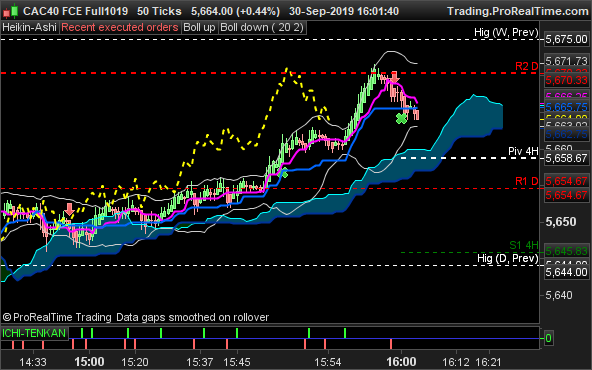Click the green X exit marker below the 16:00 candles

point(401,119)
